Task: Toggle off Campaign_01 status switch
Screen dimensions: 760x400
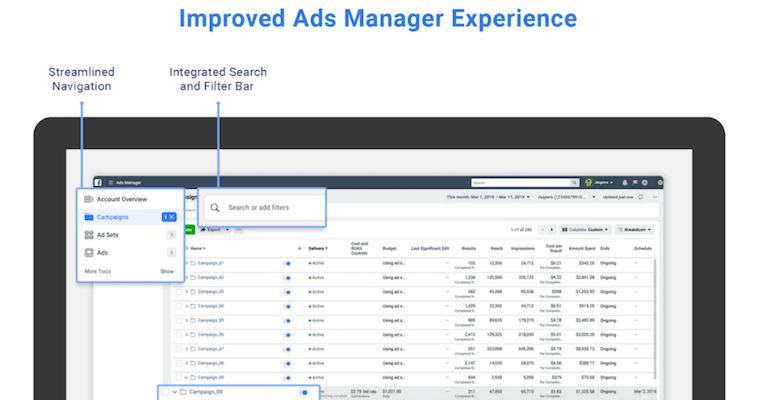Action: tap(289, 263)
